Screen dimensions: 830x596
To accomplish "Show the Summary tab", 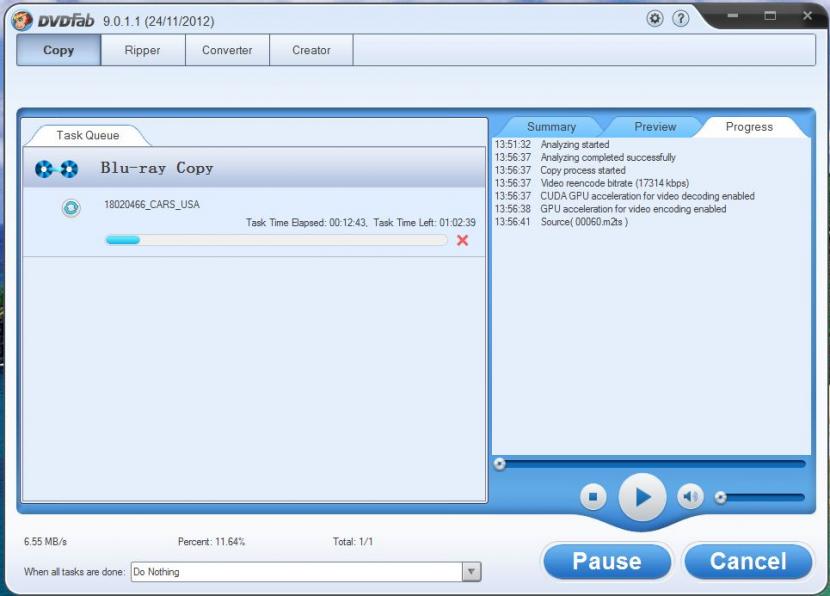I will coord(551,127).
